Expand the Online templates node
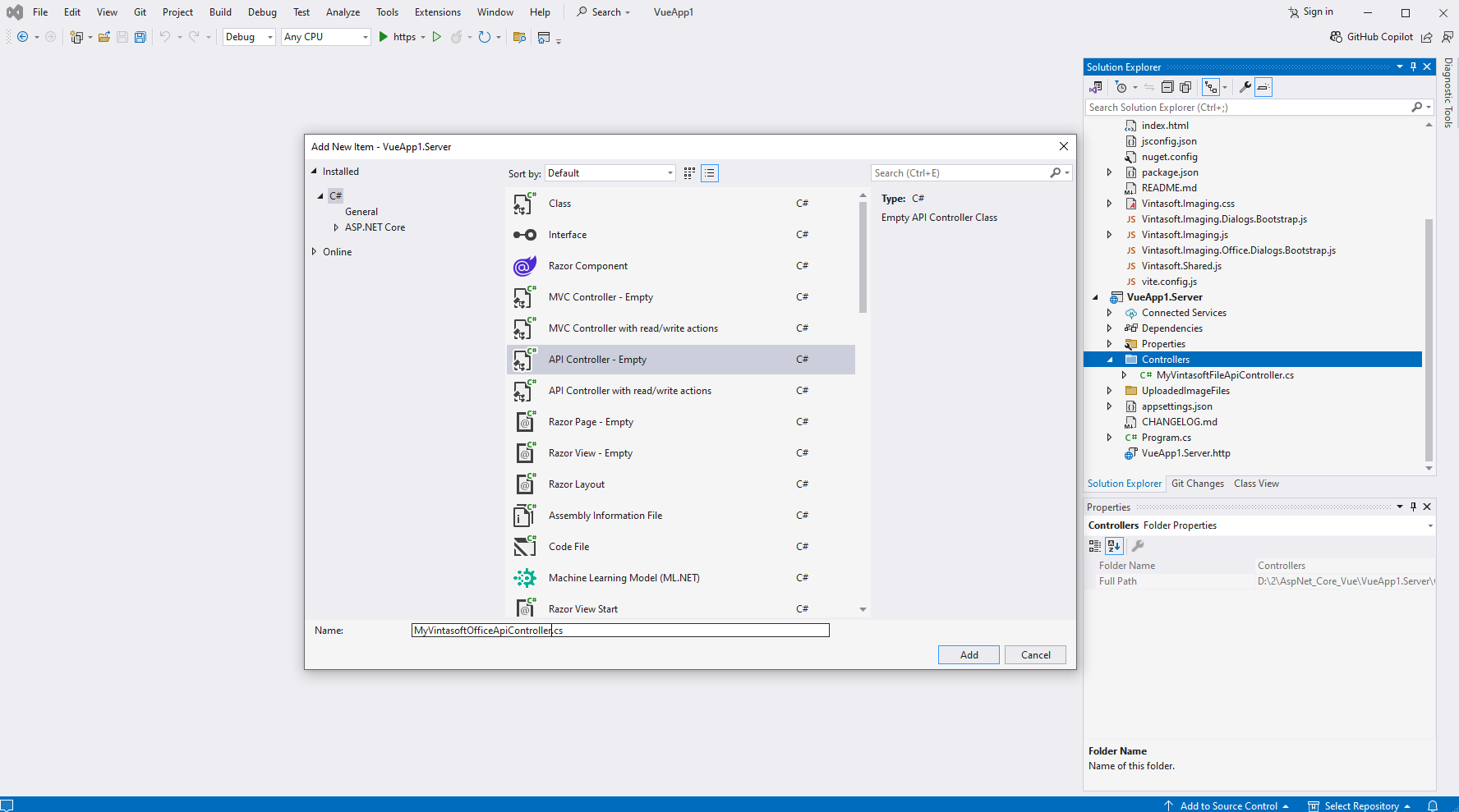Image resolution: width=1459 pixels, height=812 pixels. pyautogui.click(x=314, y=252)
